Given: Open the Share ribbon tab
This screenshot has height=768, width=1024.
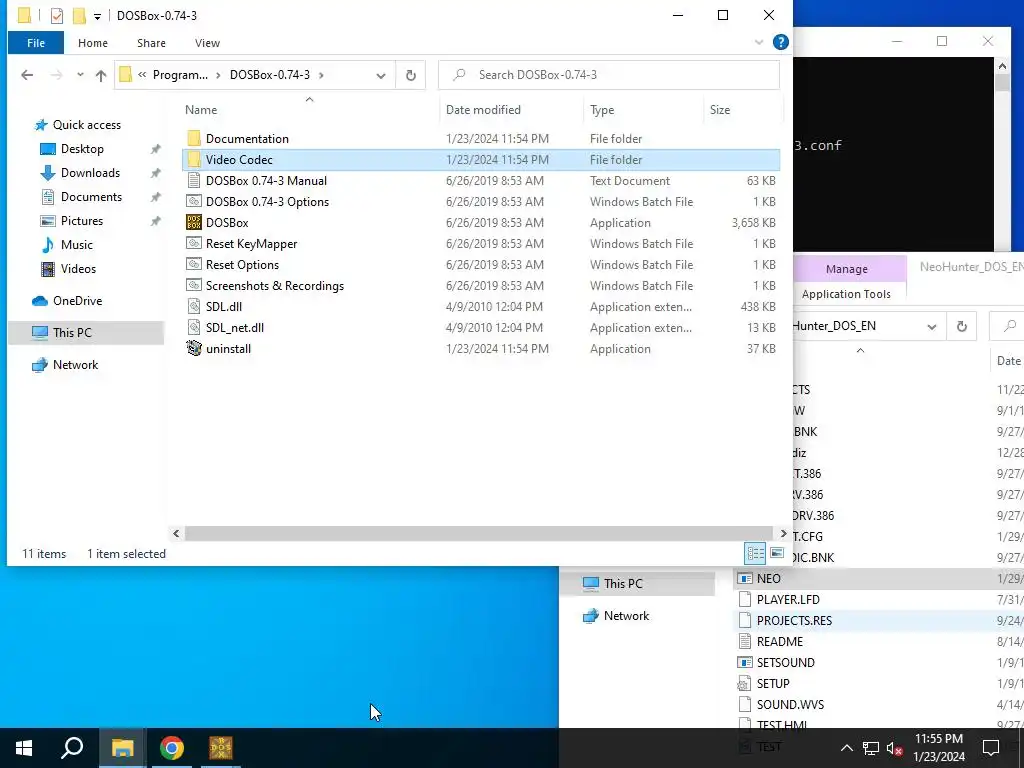Looking at the screenshot, I should point(151,43).
